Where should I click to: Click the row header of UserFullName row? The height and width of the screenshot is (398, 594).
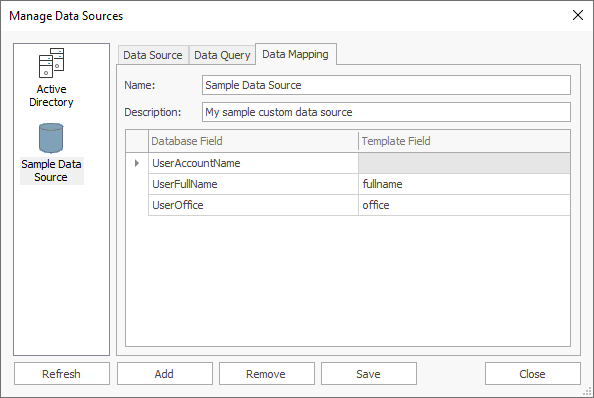click(137, 184)
